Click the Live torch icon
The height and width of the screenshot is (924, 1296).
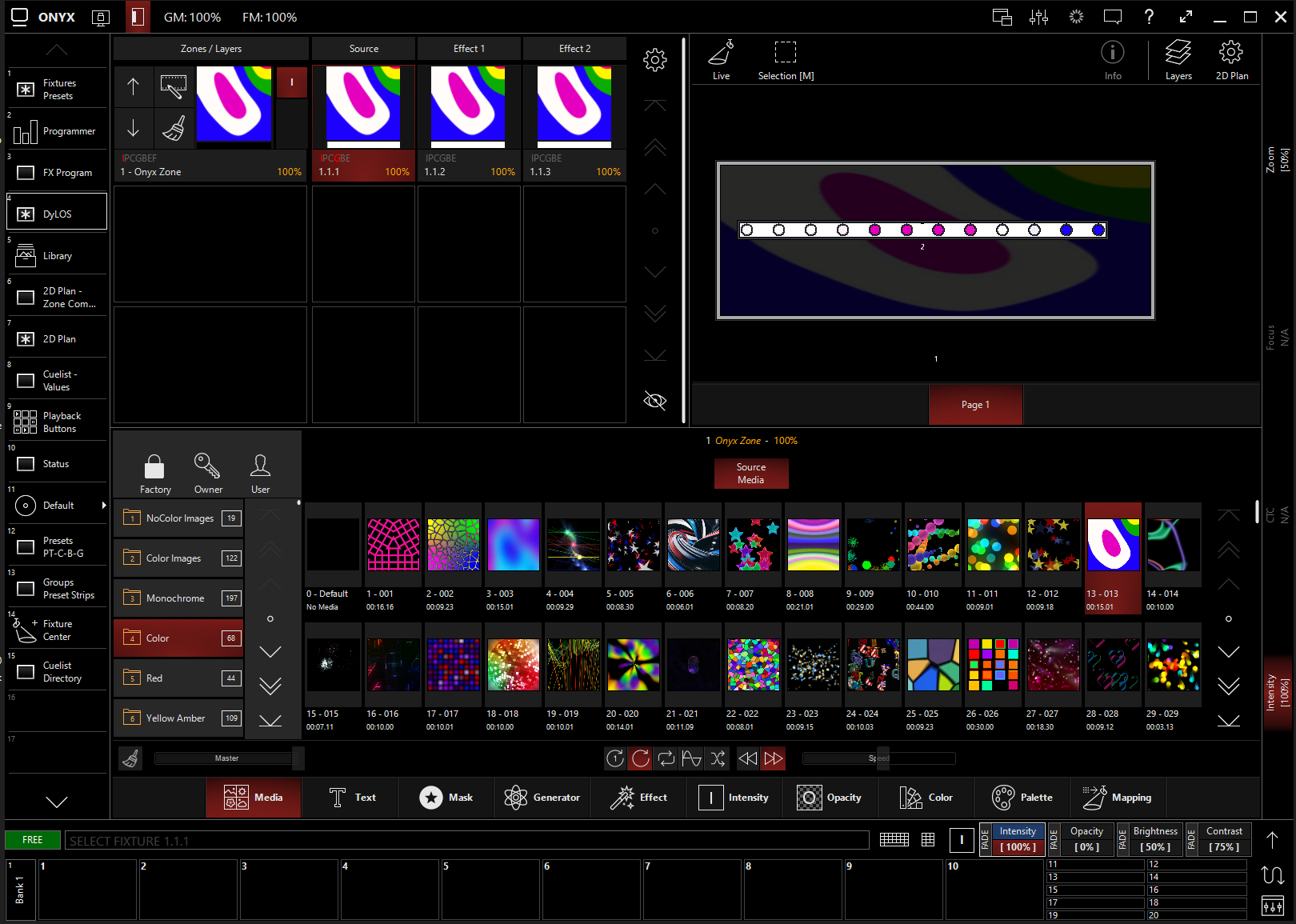[721, 59]
